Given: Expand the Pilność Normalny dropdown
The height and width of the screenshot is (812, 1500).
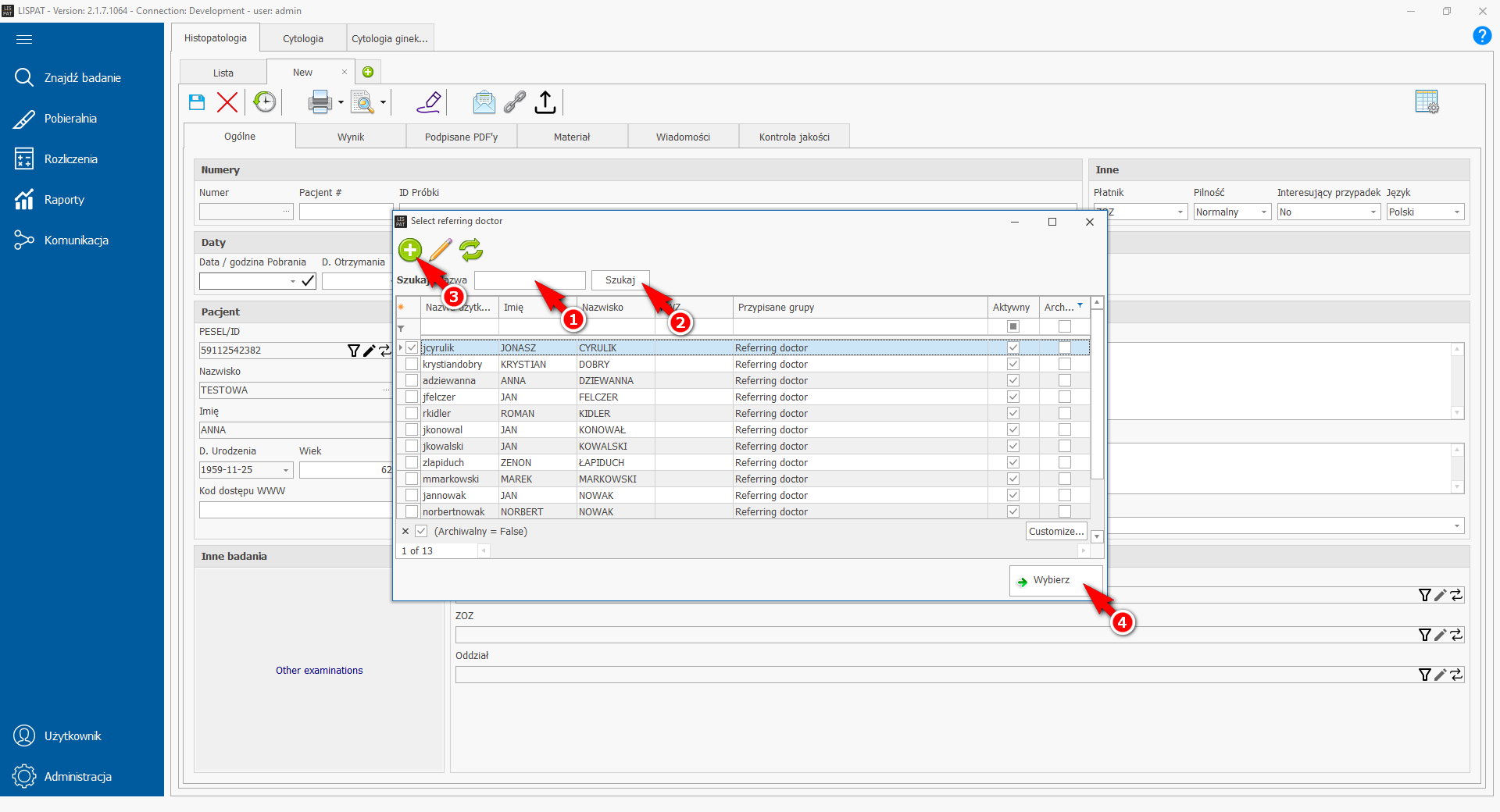Looking at the screenshot, I should [1263, 212].
